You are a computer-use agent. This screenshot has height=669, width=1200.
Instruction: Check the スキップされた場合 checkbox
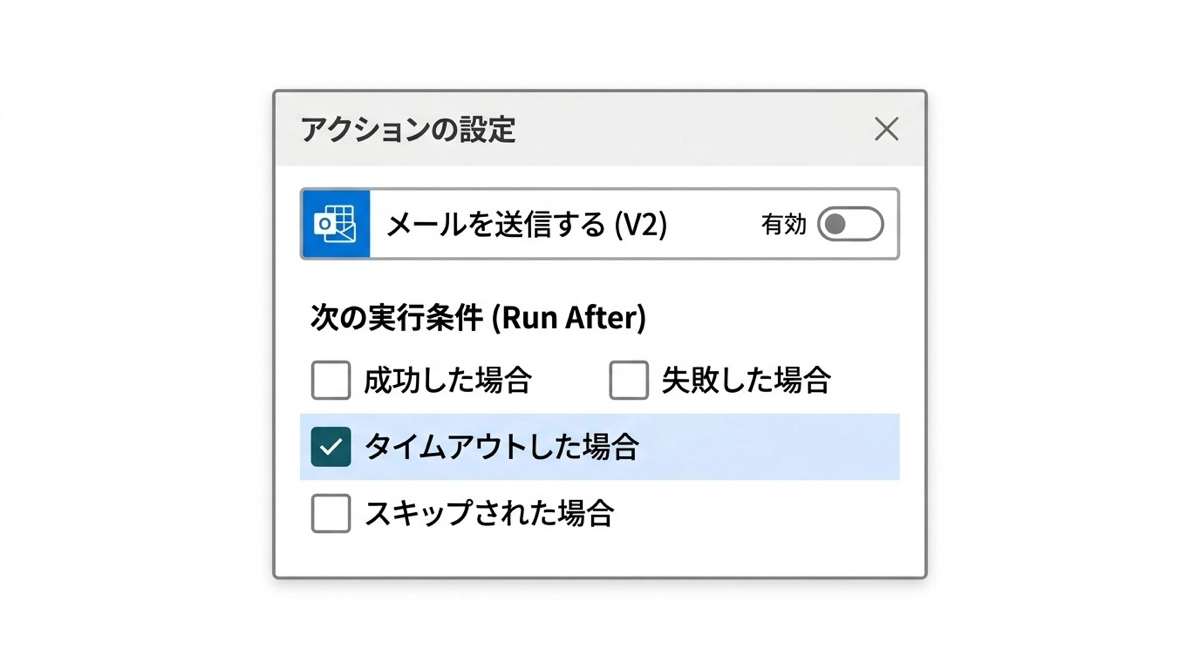[331, 513]
